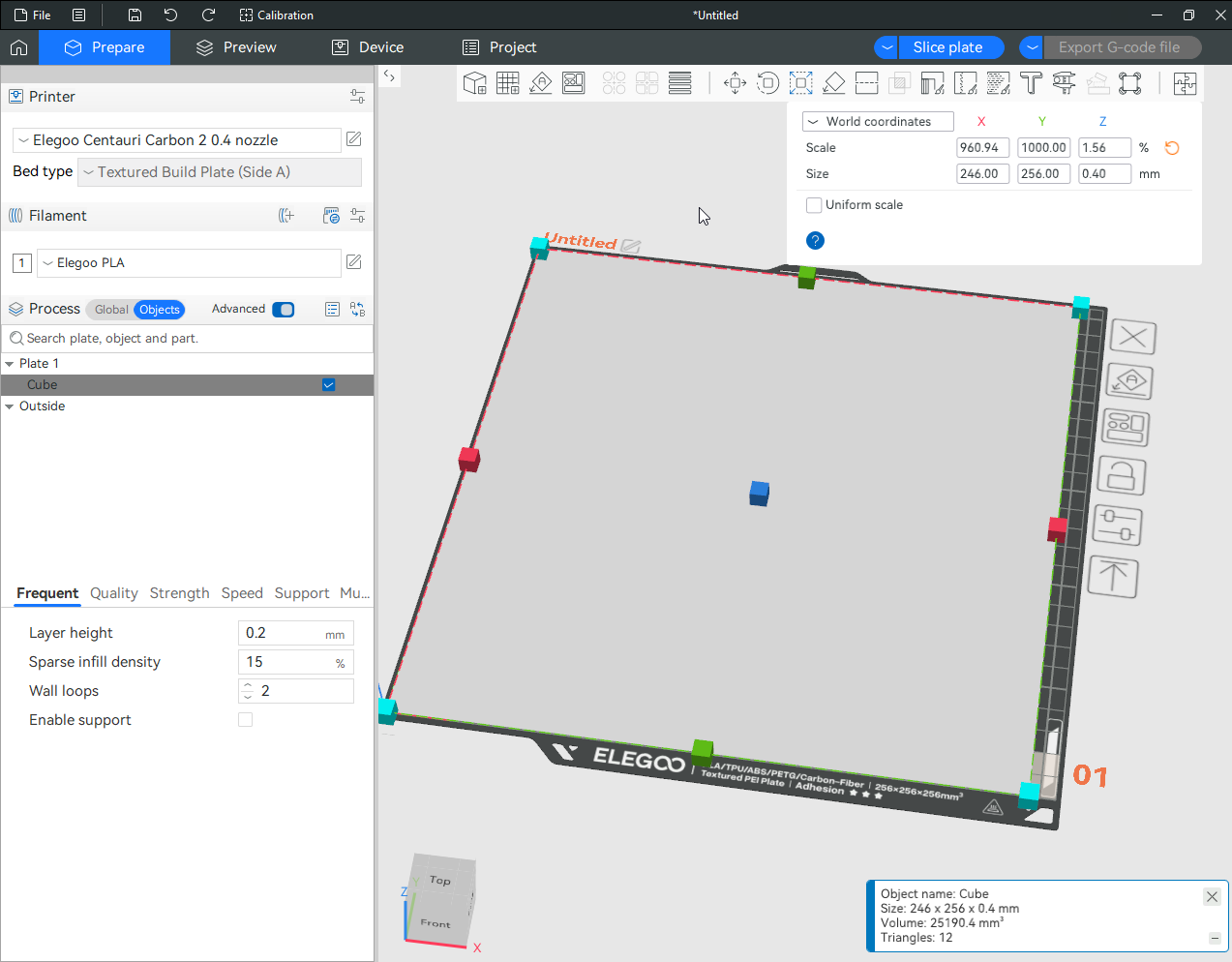Viewport: 1232px width, 962px height.
Task: Check the Enable support box
Action: (x=246, y=720)
